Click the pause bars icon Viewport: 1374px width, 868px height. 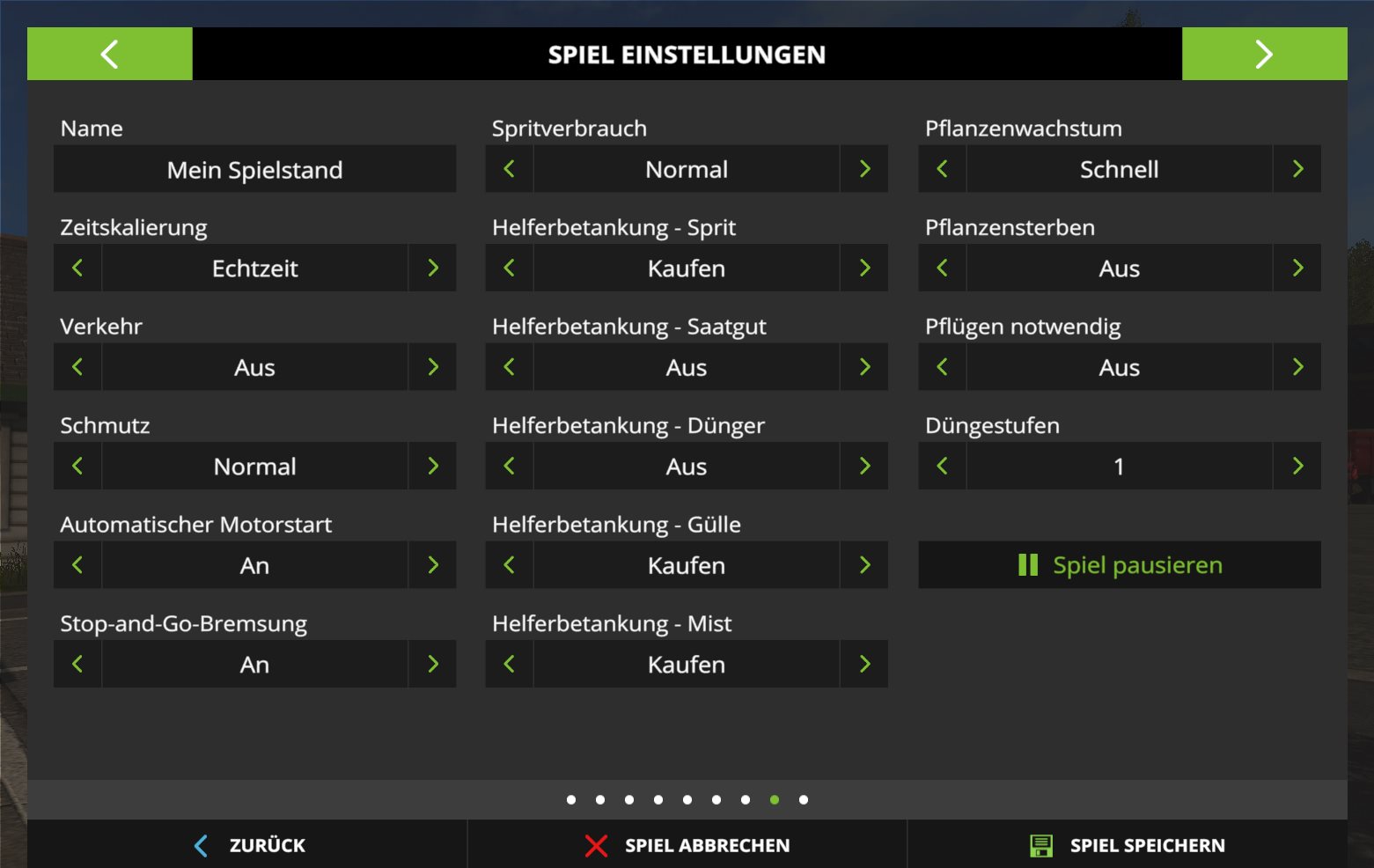pos(1027,565)
